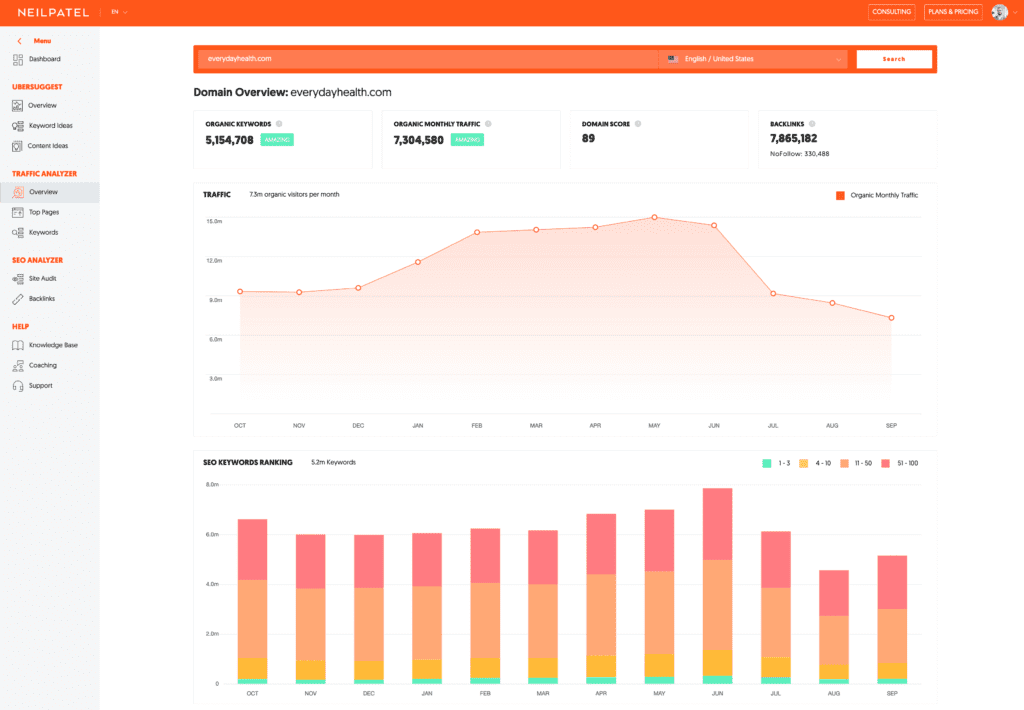Click the May peak traffic data point
This screenshot has height=710, width=1024.
[x=654, y=218]
